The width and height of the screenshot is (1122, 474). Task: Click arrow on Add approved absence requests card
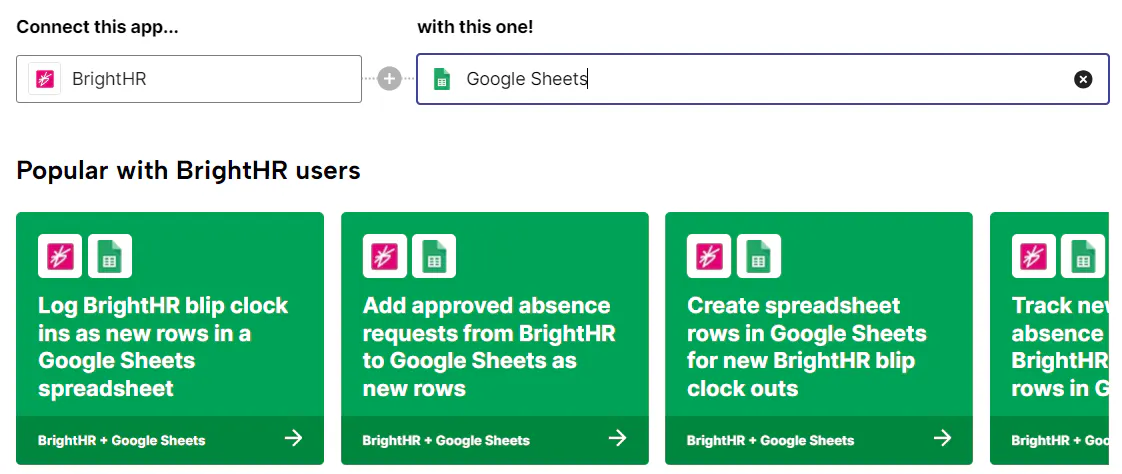coord(618,438)
